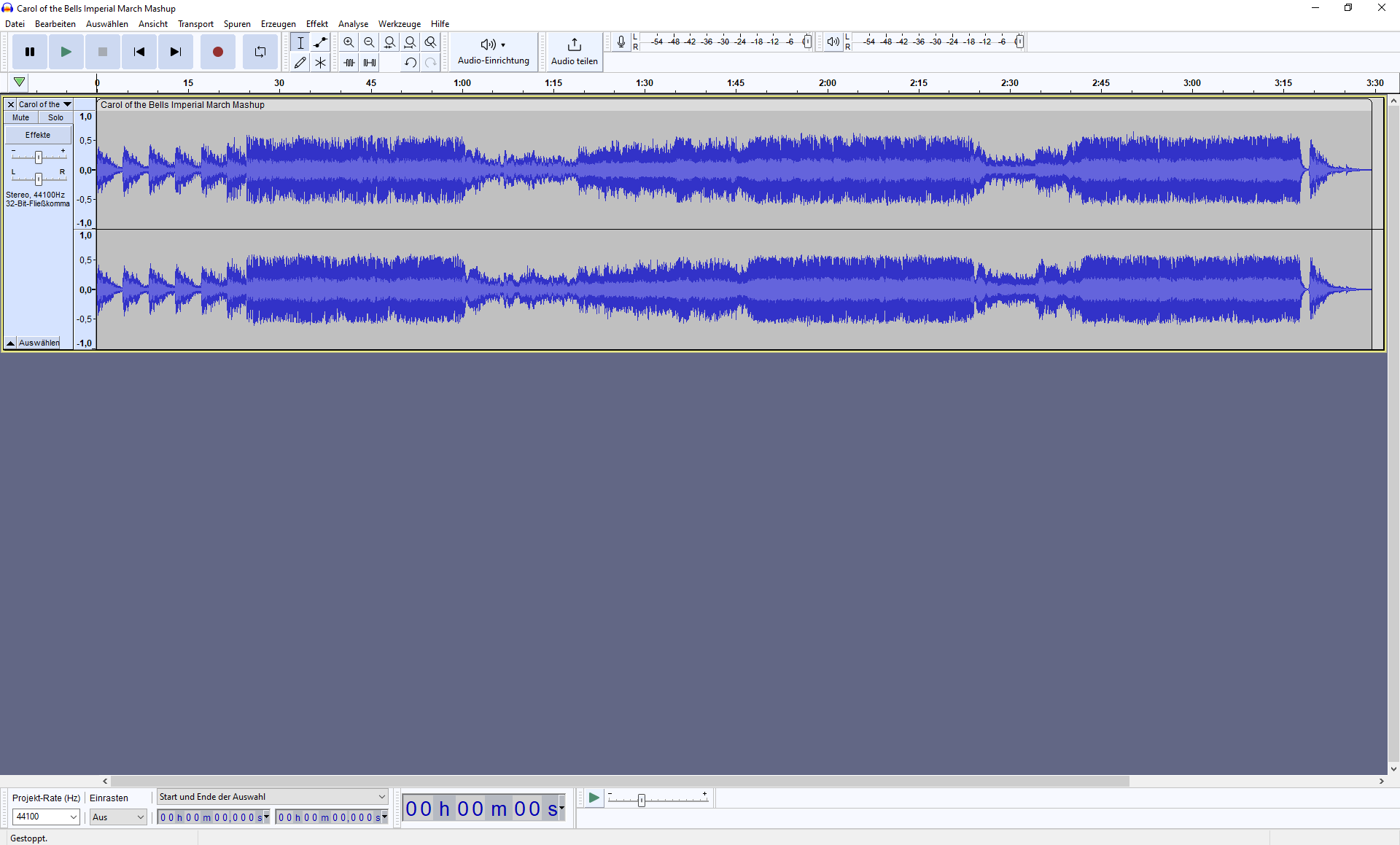
Task: Open the Transport menu
Action: (195, 24)
